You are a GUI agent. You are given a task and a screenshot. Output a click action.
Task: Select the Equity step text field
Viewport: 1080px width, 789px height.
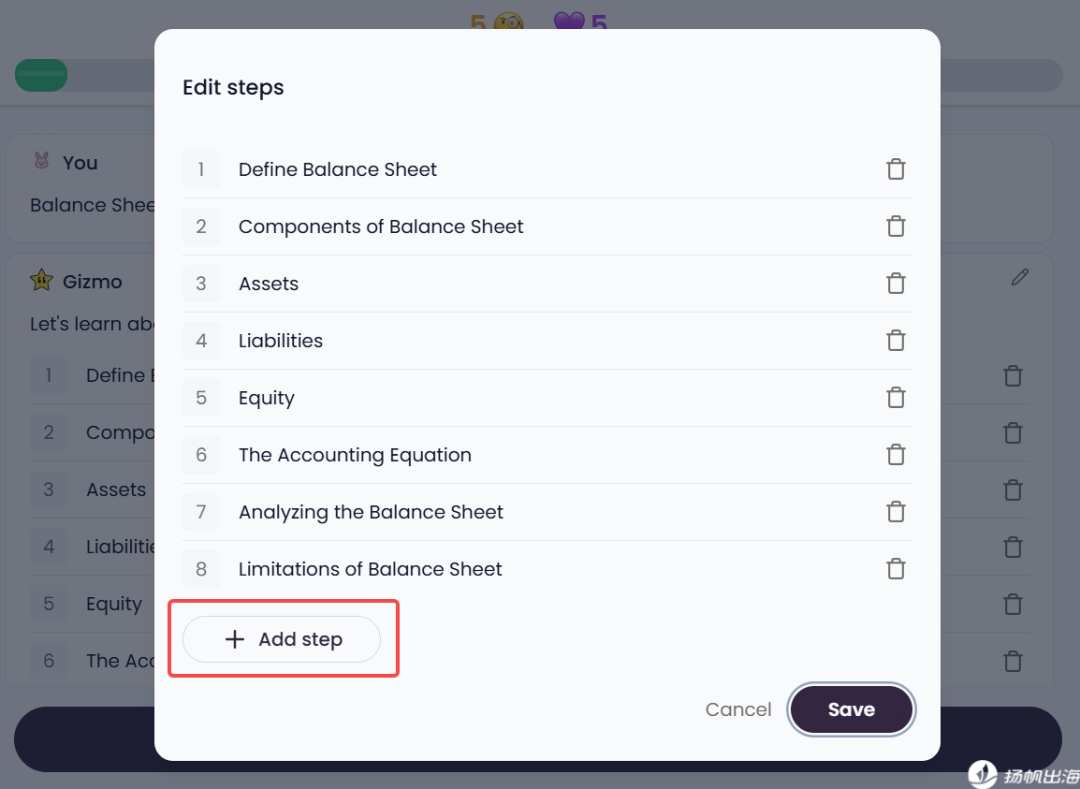pyautogui.click(x=267, y=398)
